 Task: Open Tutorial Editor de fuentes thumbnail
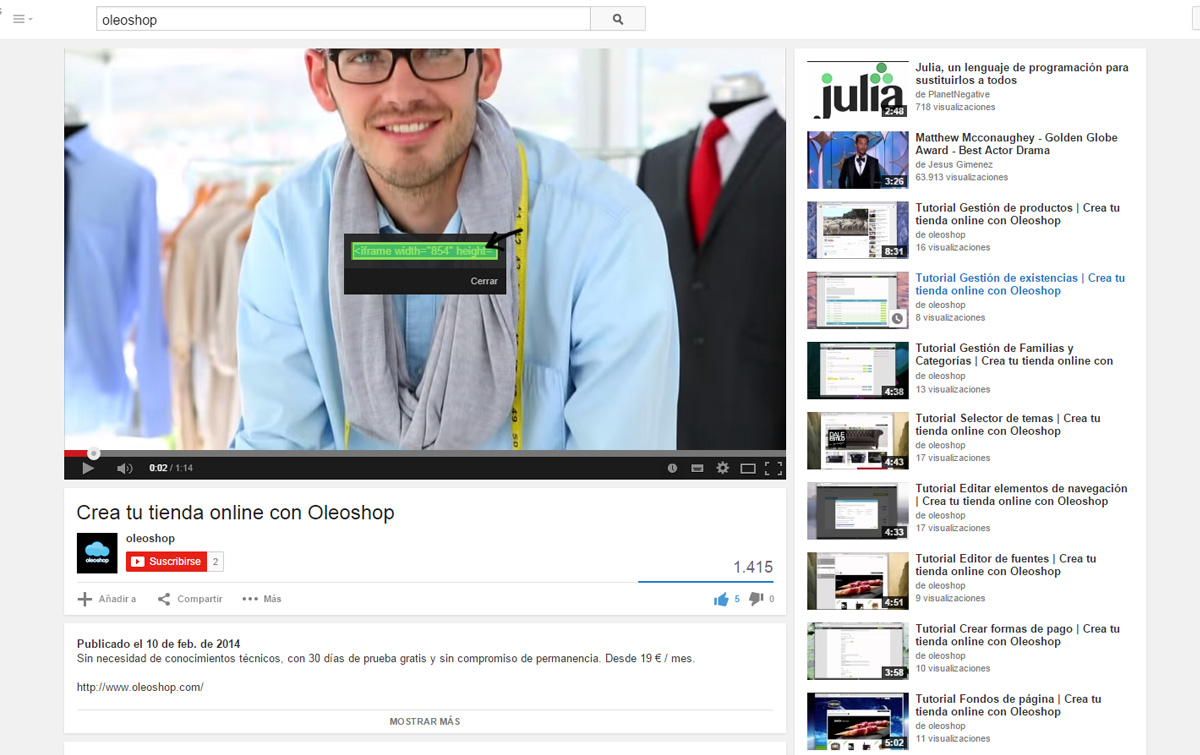pos(857,581)
